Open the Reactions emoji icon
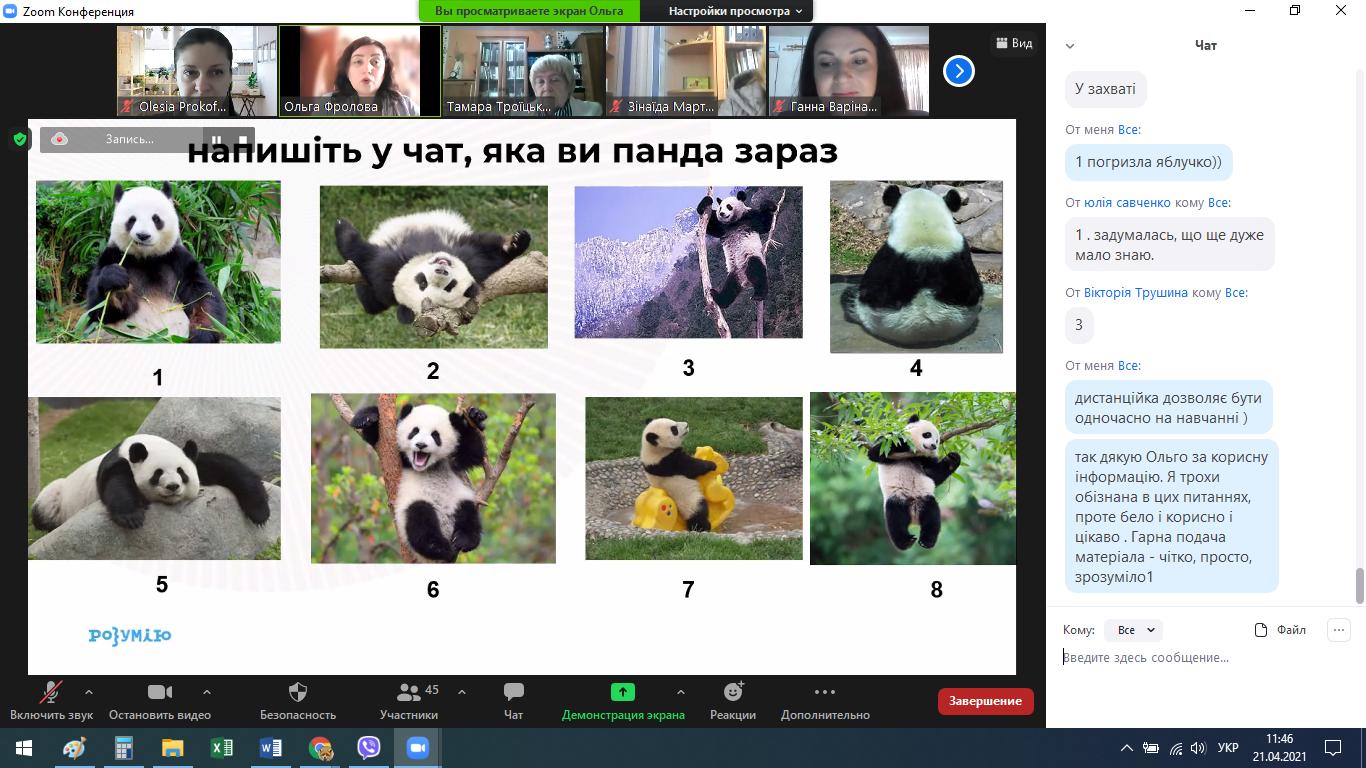The image size is (1366, 768). pos(733,692)
